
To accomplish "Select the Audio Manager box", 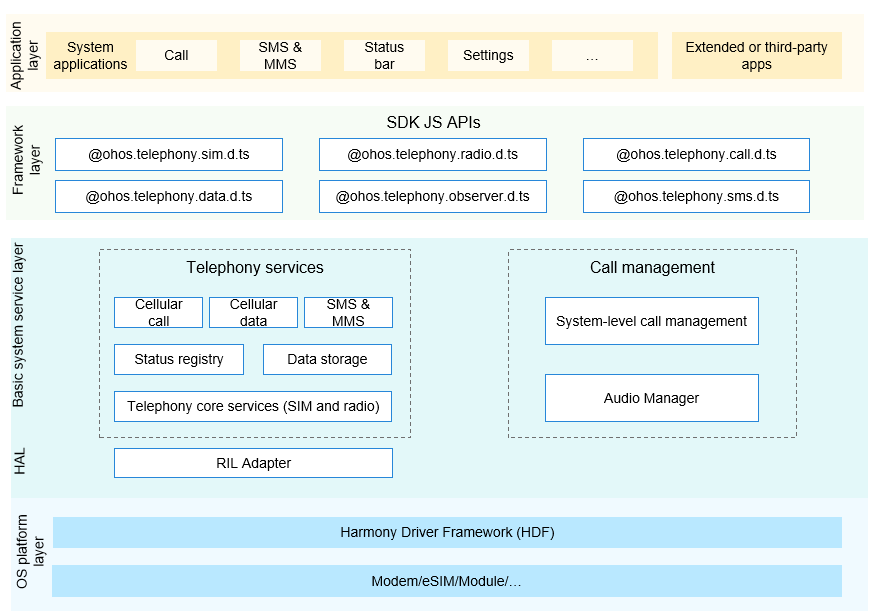I will (651, 398).
